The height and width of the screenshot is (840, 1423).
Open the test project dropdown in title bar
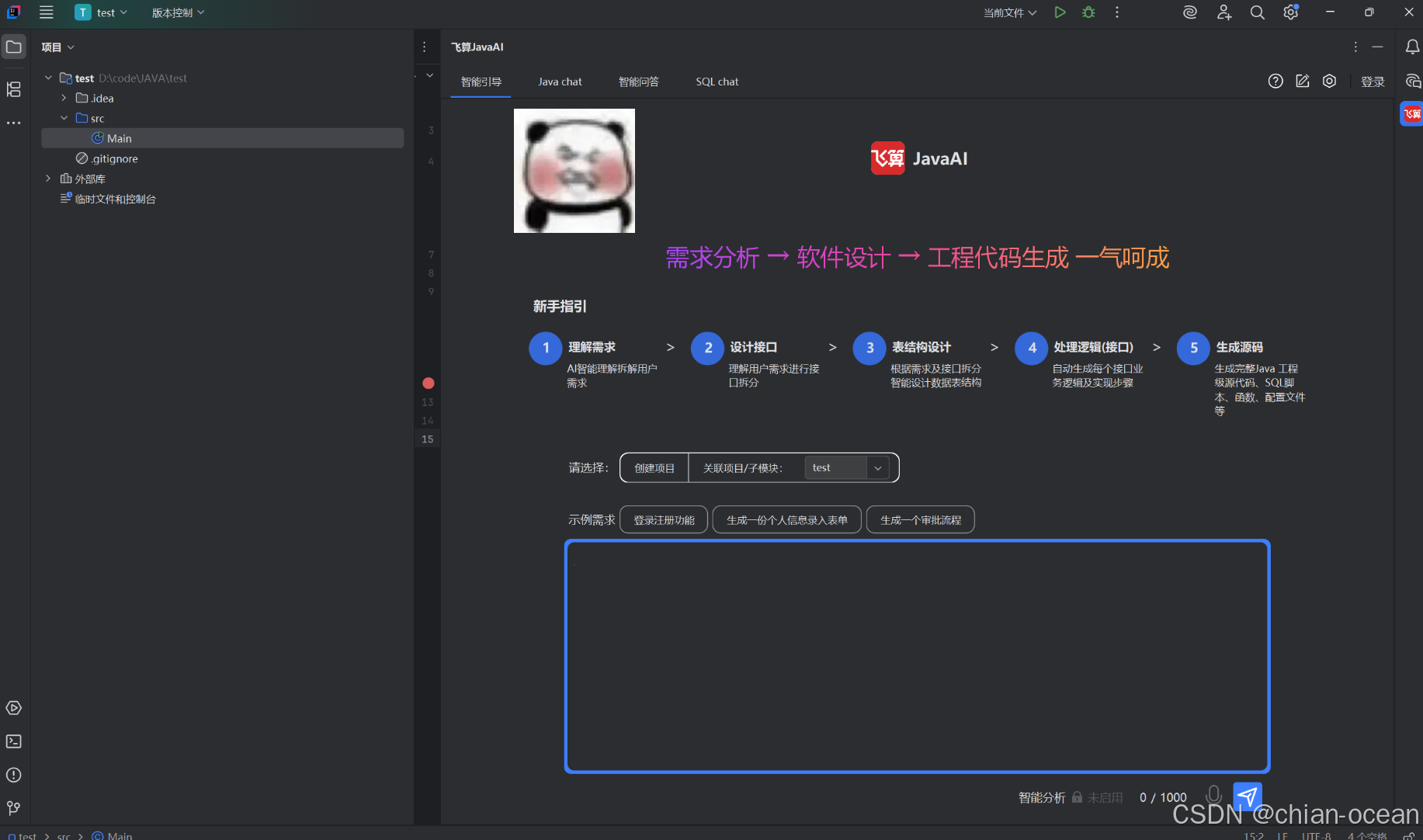coord(101,12)
